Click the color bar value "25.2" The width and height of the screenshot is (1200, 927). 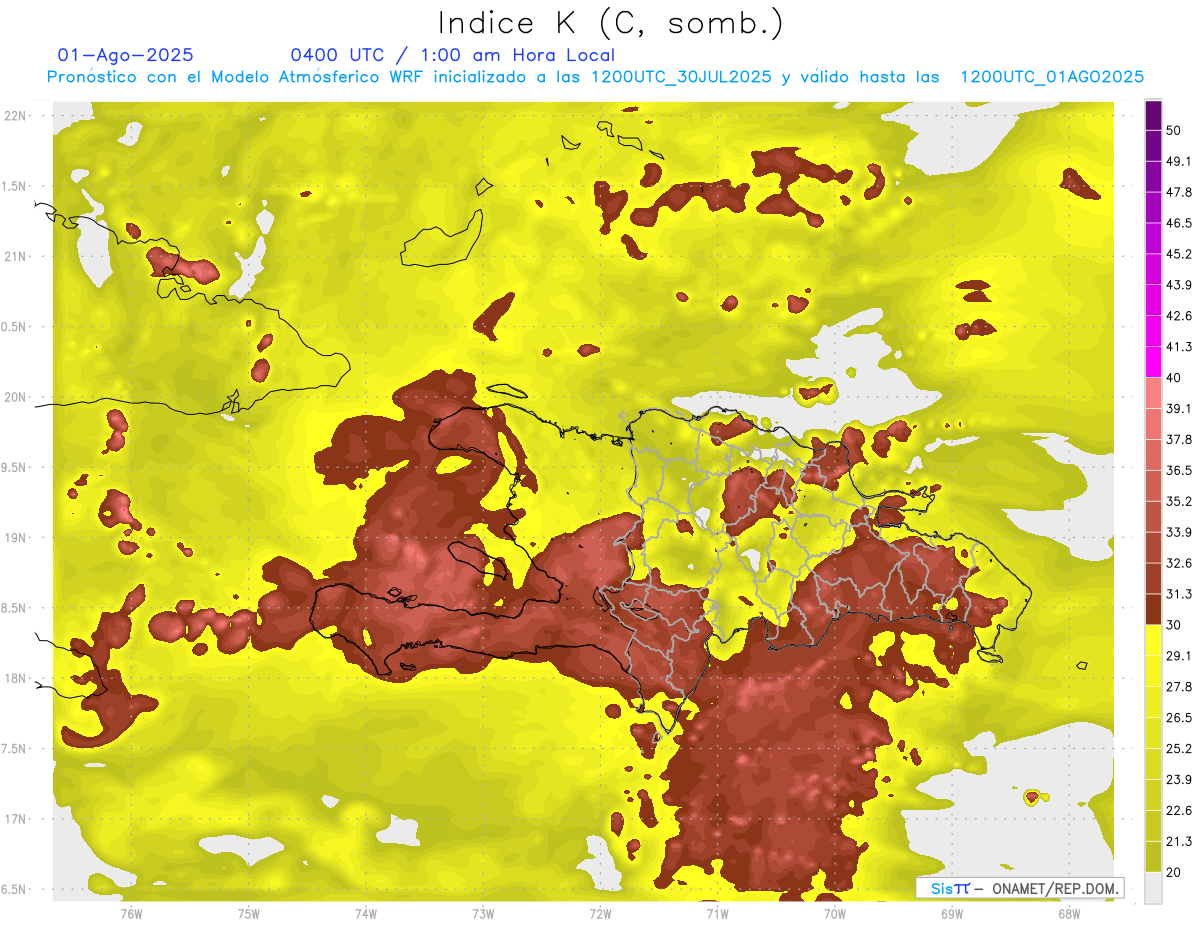(x=1178, y=749)
